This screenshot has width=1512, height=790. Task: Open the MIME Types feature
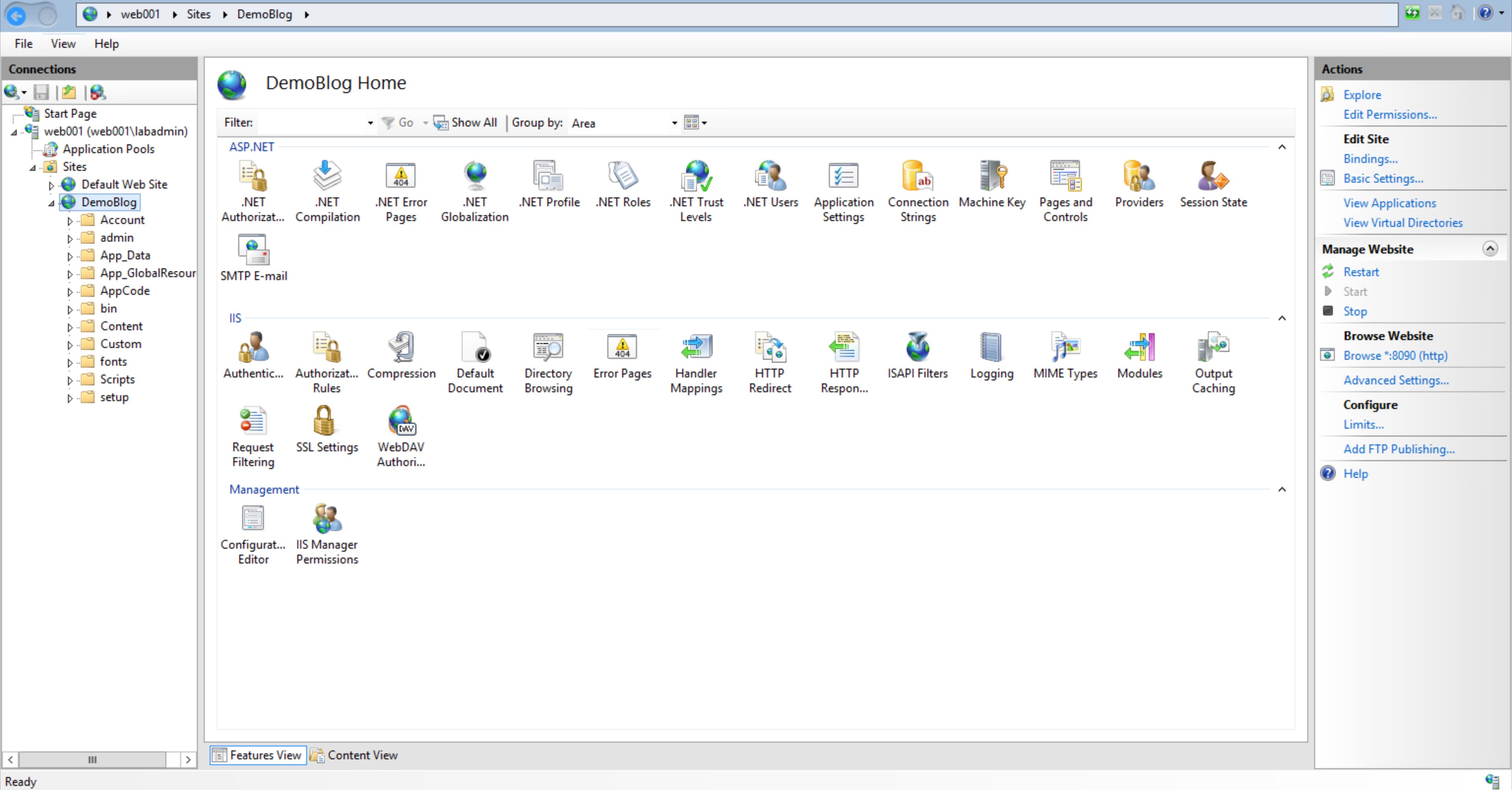pyautogui.click(x=1065, y=355)
